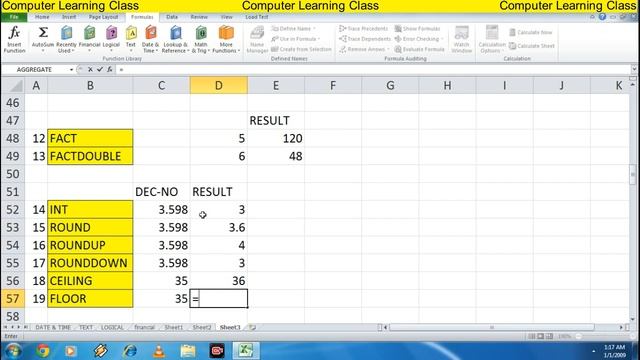Click the fx icon in the formula bar
This screenshot has width=640, height=360.
pos(110,69)
